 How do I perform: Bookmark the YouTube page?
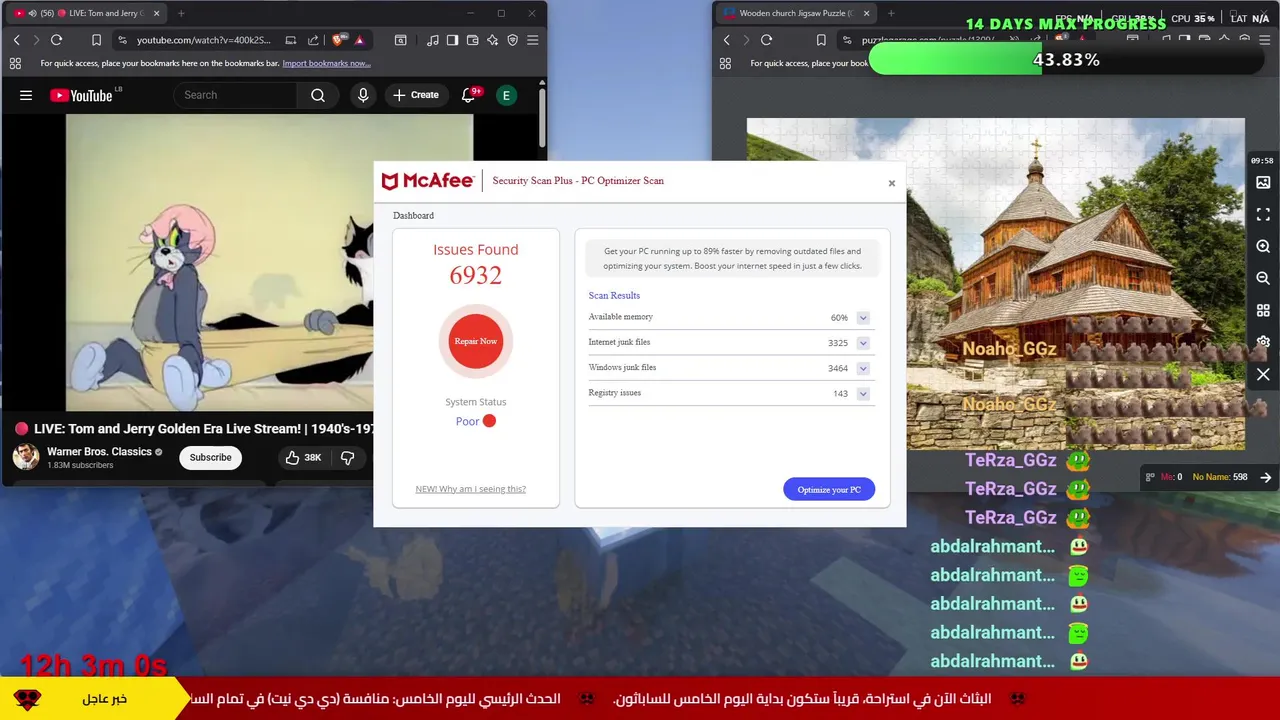coord(96,40)
